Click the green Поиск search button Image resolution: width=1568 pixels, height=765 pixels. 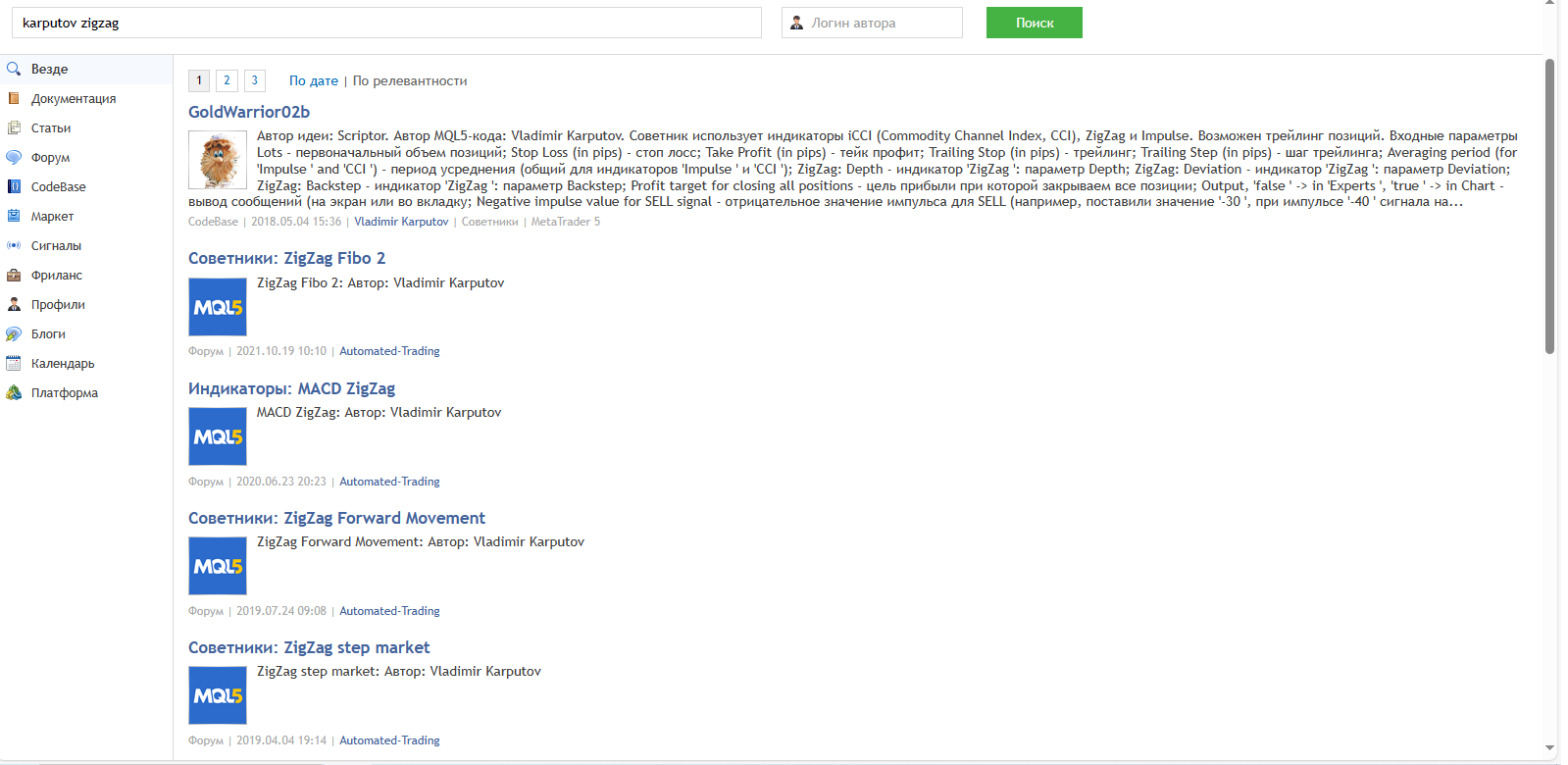tap(1034, 23)
